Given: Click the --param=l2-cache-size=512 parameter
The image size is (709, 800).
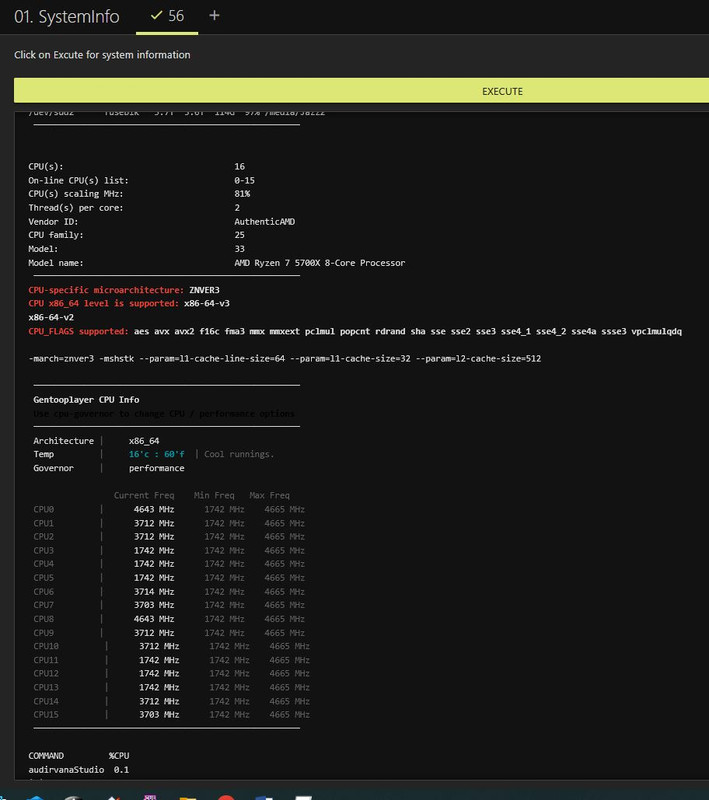Looking at the screenshot, I should tap(478, 358).
